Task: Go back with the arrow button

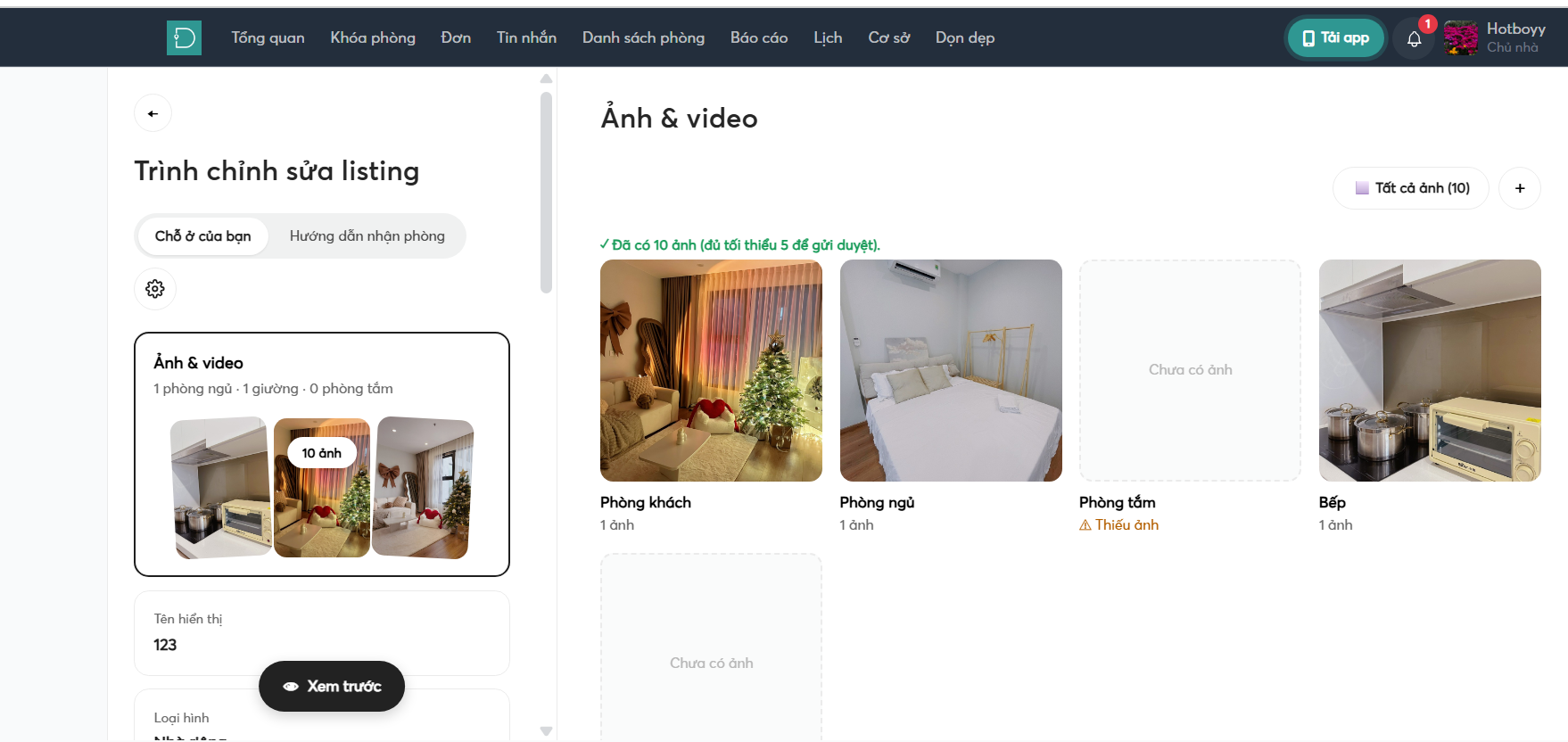Action: (x=153, y=113)
